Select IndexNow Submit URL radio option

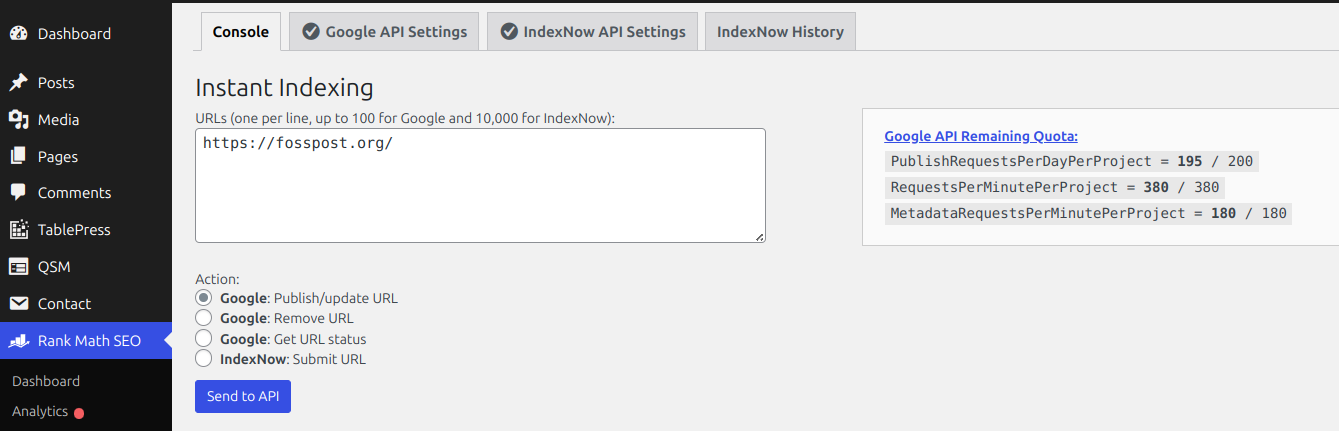(204, 358)
